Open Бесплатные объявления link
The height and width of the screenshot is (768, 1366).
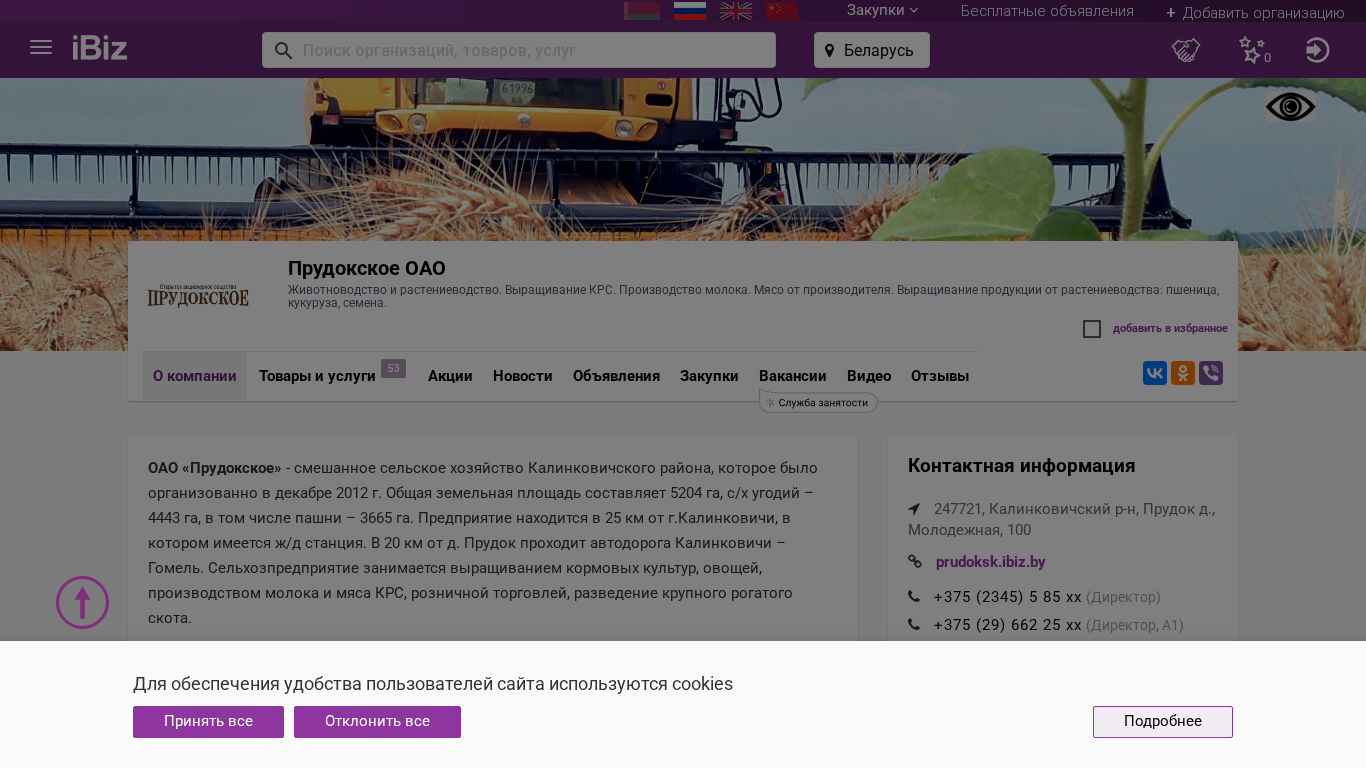1047,11
